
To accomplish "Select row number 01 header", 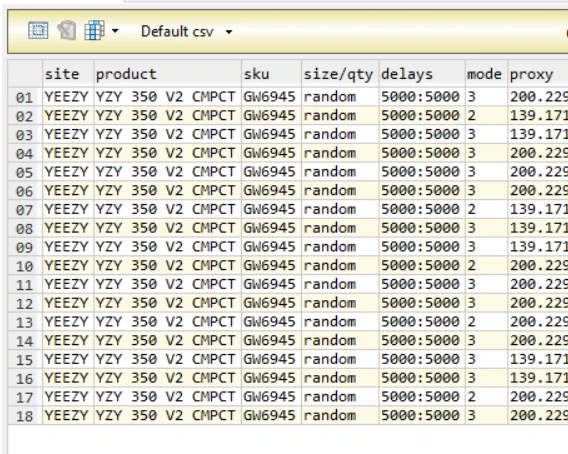I will click(25, 97).
